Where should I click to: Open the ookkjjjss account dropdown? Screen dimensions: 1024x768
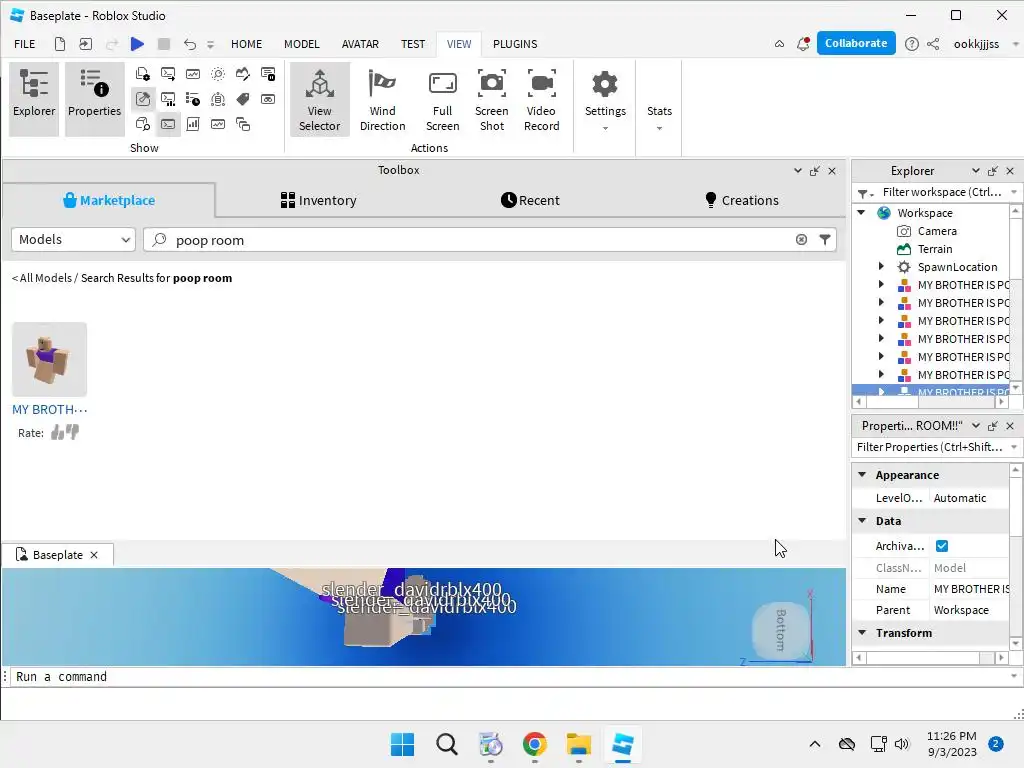(x=1016, y=44)
